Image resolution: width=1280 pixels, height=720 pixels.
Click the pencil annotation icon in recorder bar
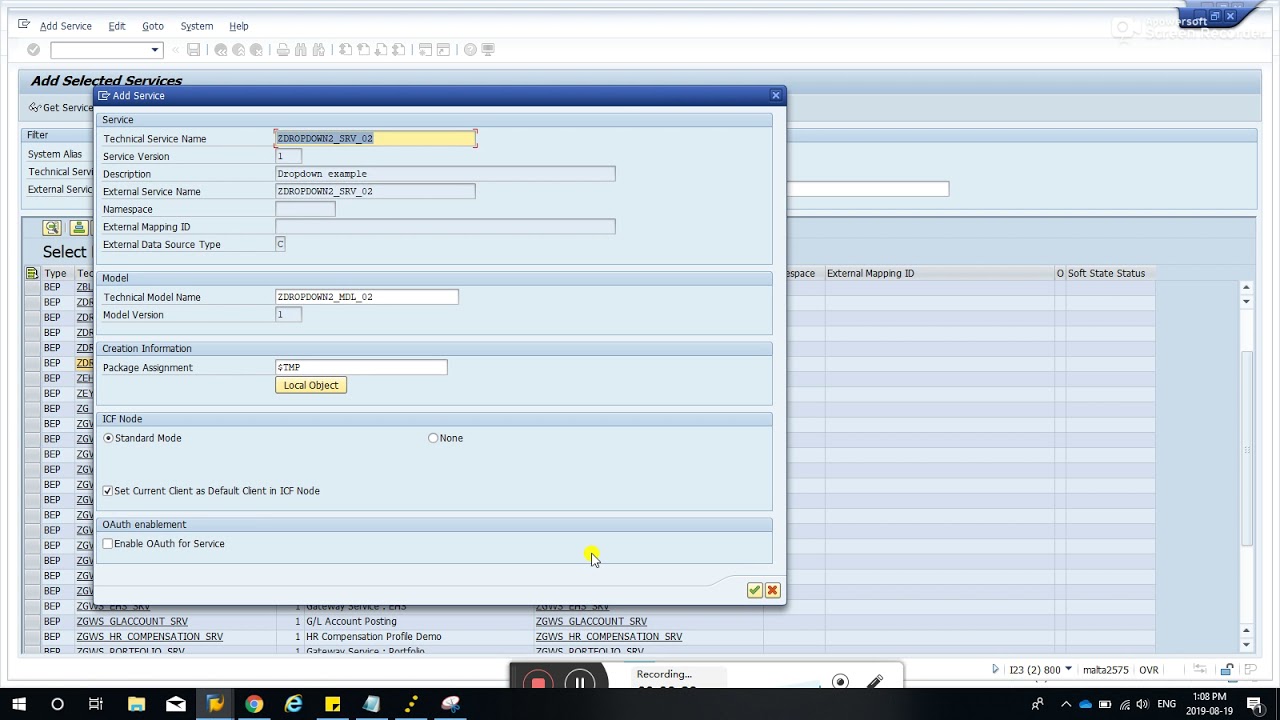coord(875,682)
